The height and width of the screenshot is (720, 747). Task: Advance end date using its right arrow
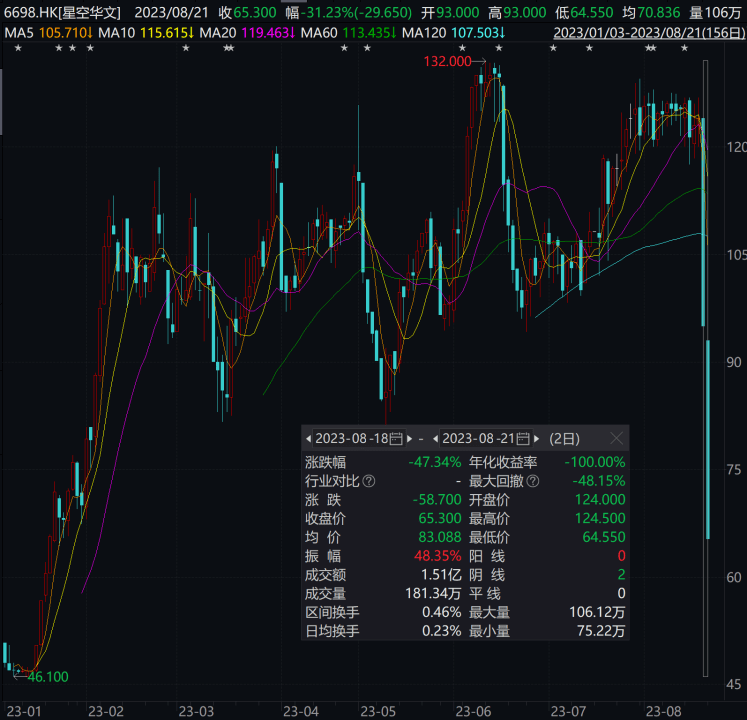(x=537, y=439)
